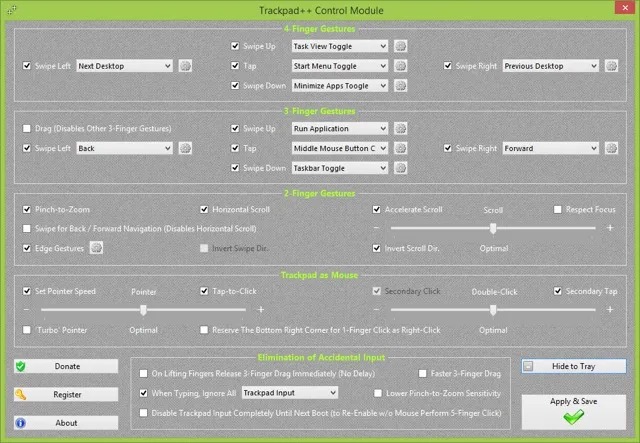The height and width of the screenshot is (443, 640).
Task: Open settings gear for 4-finger Swipe Left
Action: click(185, 66)
